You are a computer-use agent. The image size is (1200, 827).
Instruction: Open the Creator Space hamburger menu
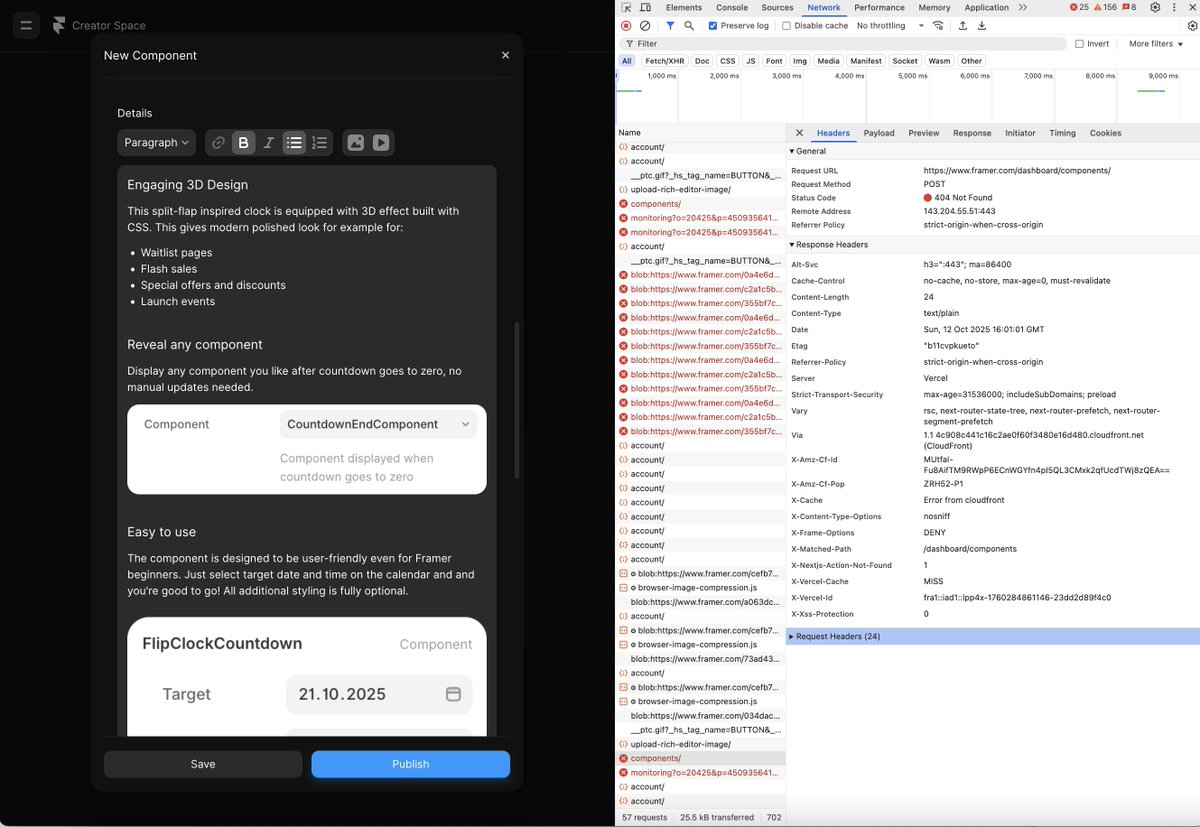26,25
